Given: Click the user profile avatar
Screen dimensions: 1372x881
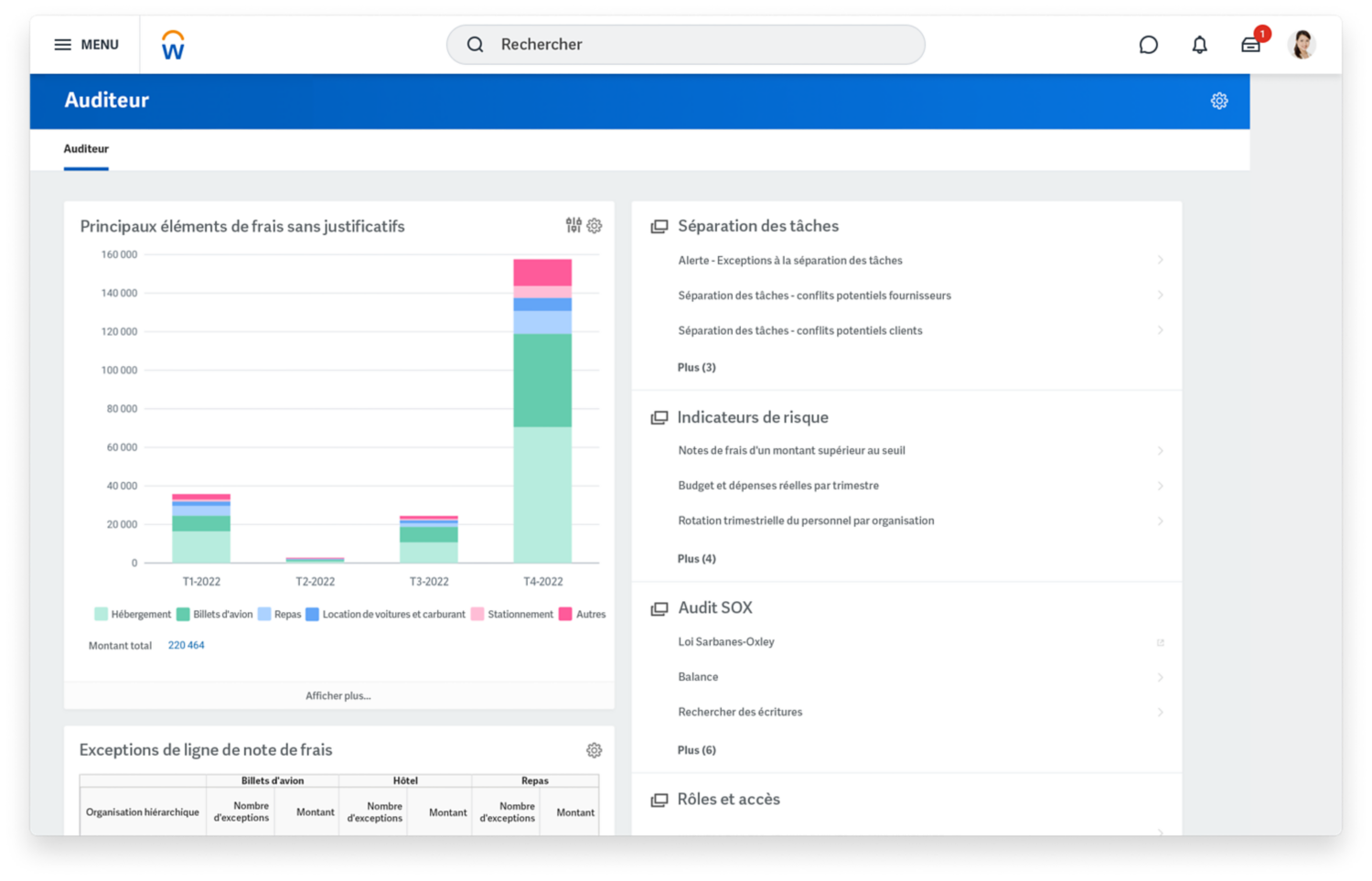Looking at the screenshot, I should pyautogui.click(x=1301, y=44).
